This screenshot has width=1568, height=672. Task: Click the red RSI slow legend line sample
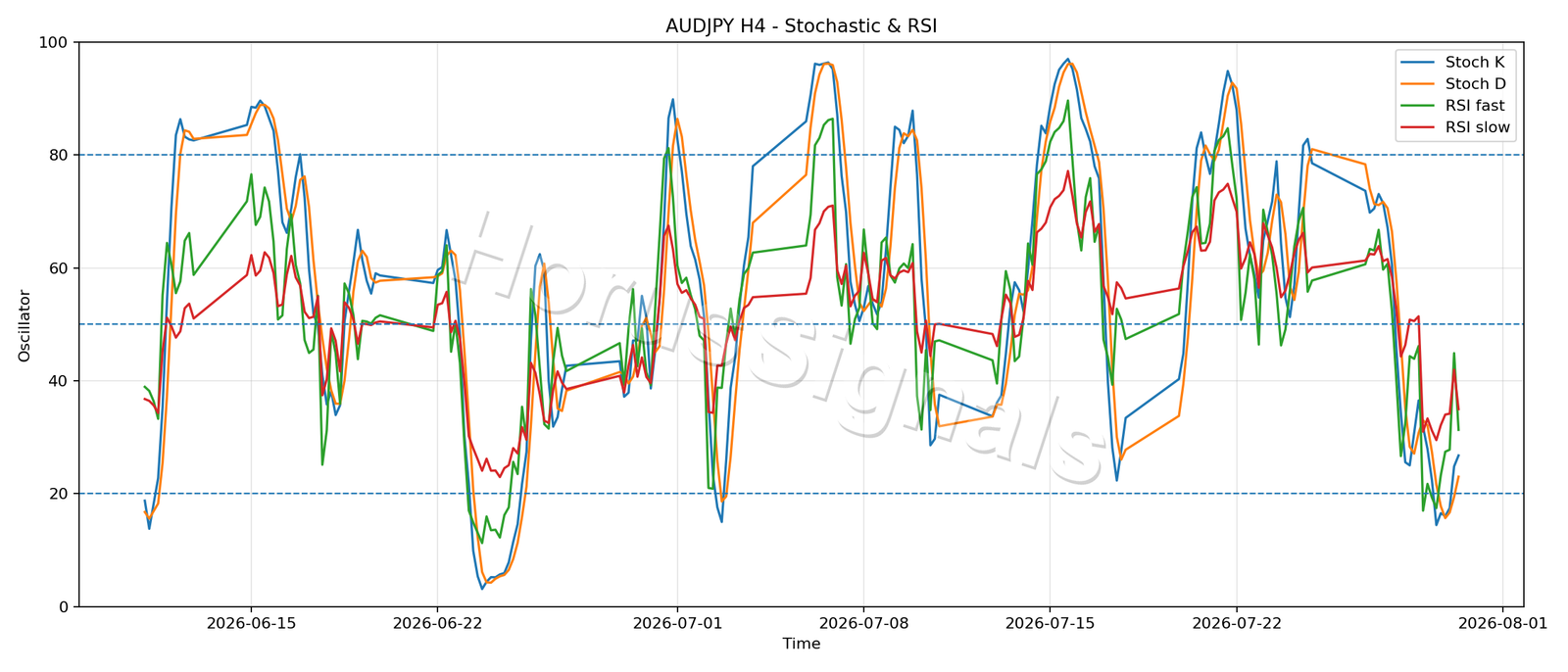point(1418,127)
